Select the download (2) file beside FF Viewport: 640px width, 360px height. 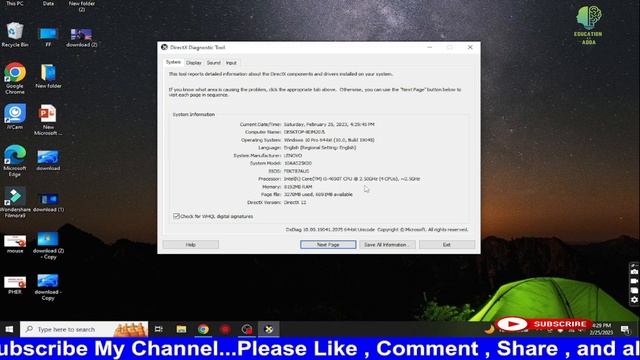point(81,38)
